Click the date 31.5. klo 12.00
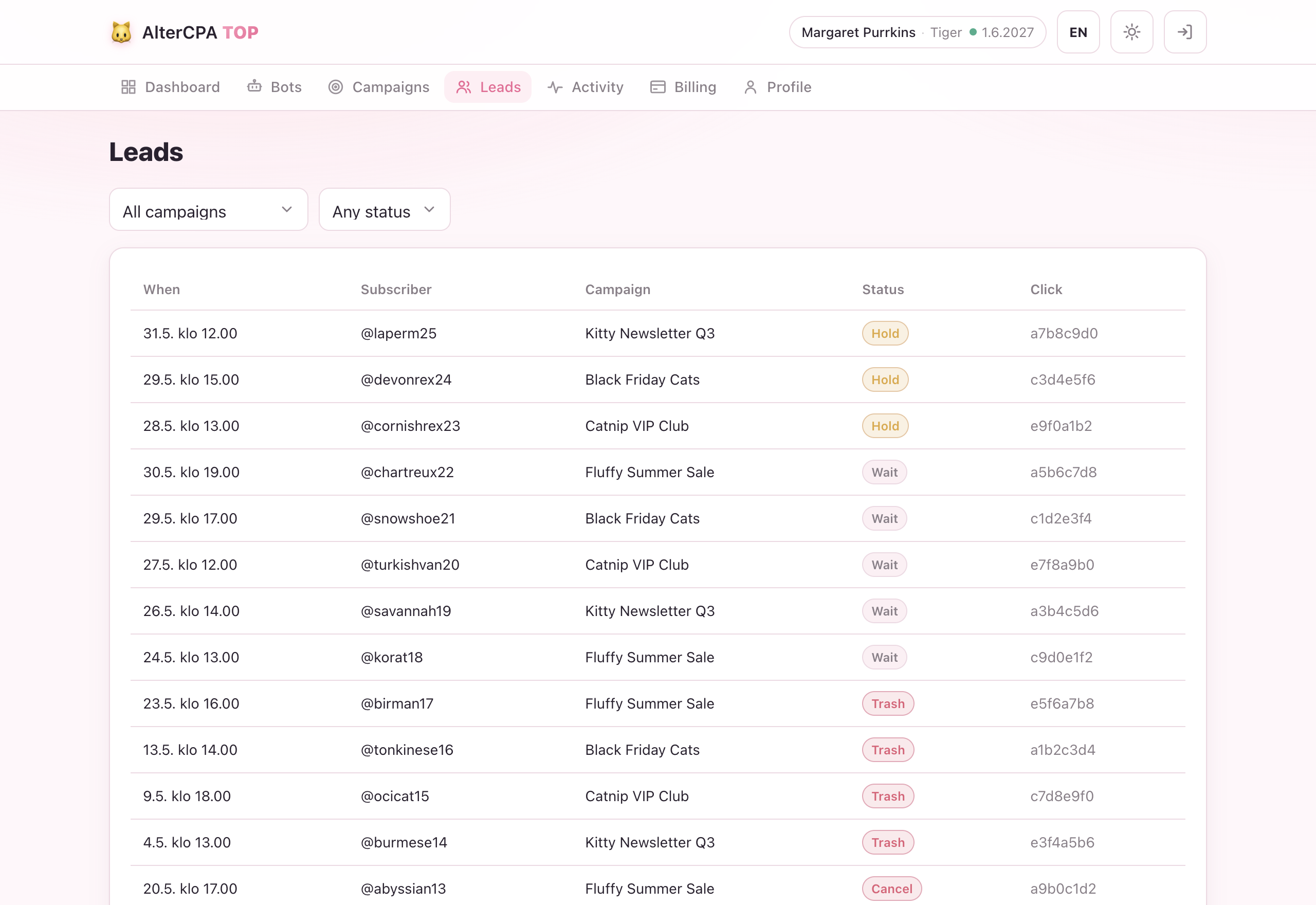The image size is (1316, 905). pos(190,333)
